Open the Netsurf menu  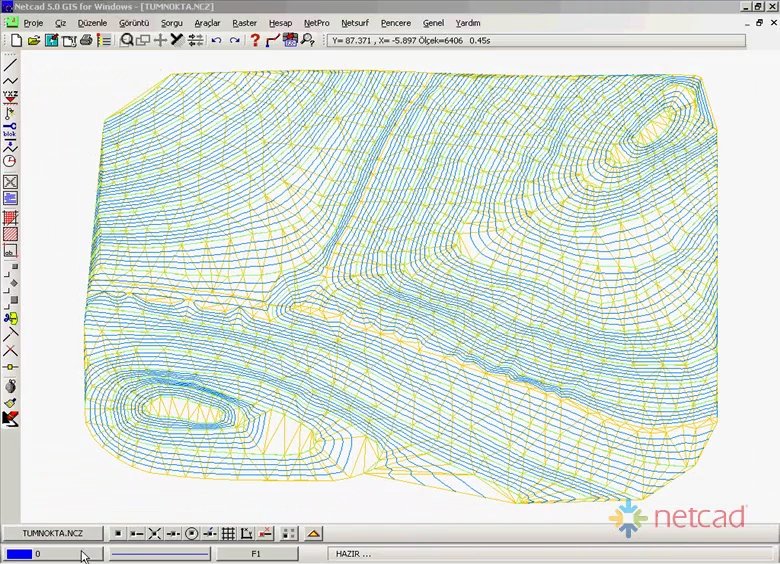[x=355, y=23]
